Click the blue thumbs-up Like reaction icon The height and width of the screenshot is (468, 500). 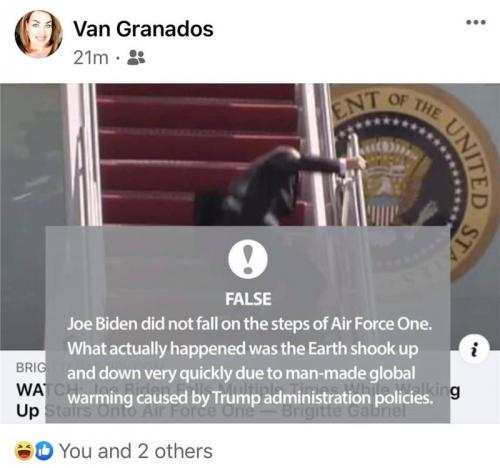44,451
